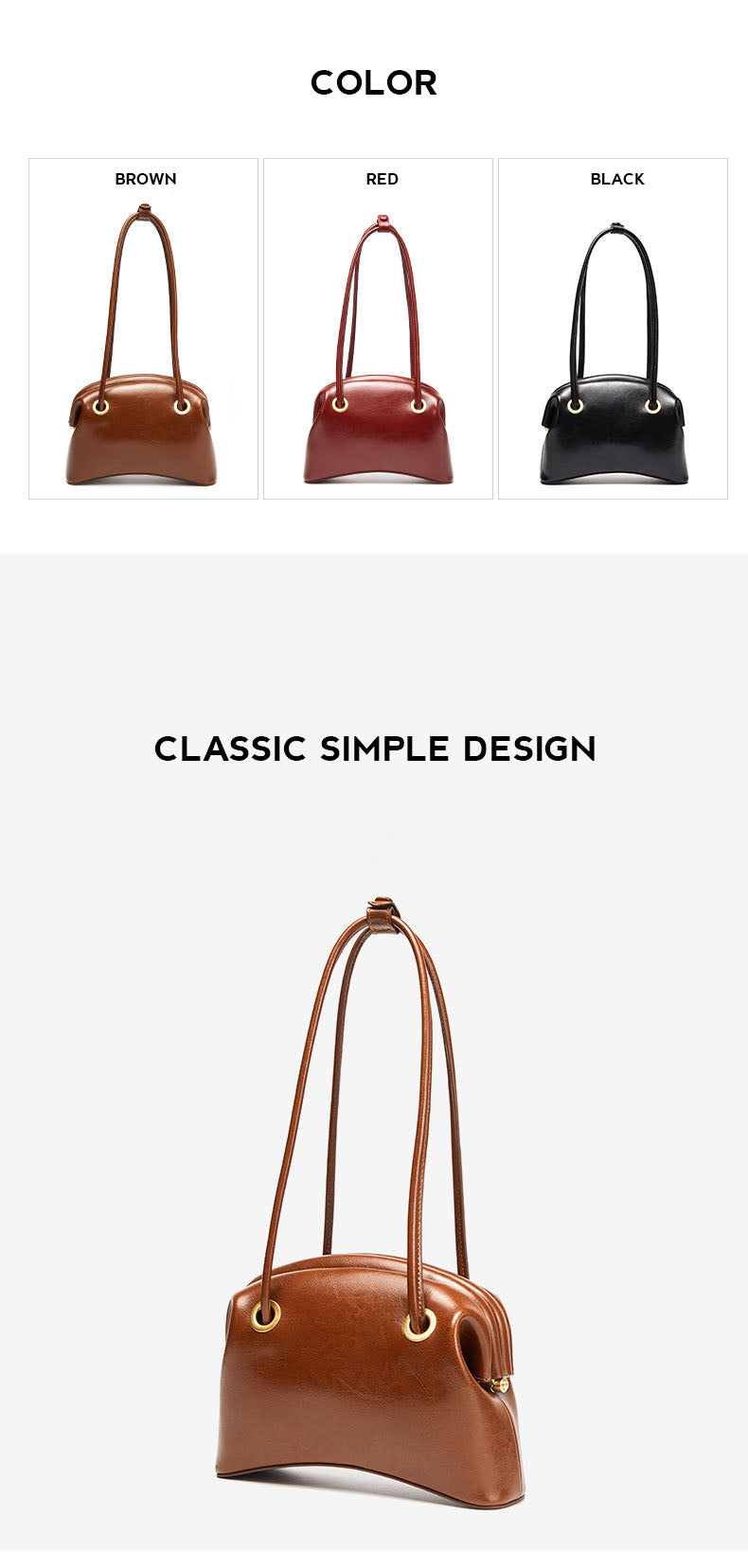The width and height of the screenshot is (748, 1568).
Task: Click the left gold eyelet on large bag
Action: click(266, 1315)
